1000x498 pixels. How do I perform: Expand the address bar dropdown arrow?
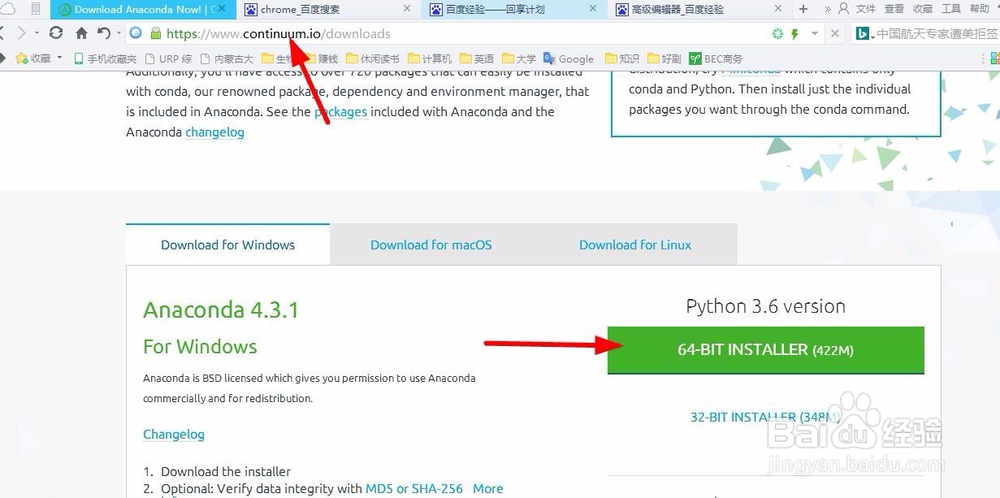814,34
